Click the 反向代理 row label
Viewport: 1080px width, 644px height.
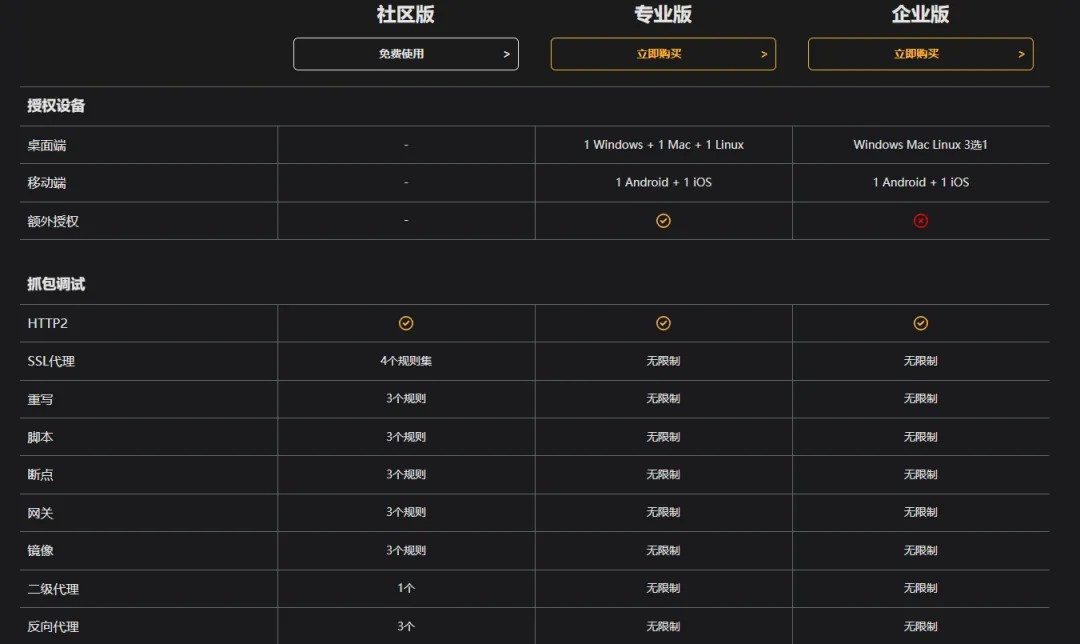coord(53,627)
